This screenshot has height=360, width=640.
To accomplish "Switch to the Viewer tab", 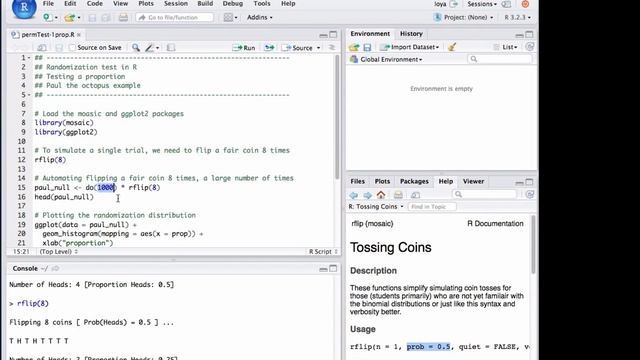I will click(473, 181).
